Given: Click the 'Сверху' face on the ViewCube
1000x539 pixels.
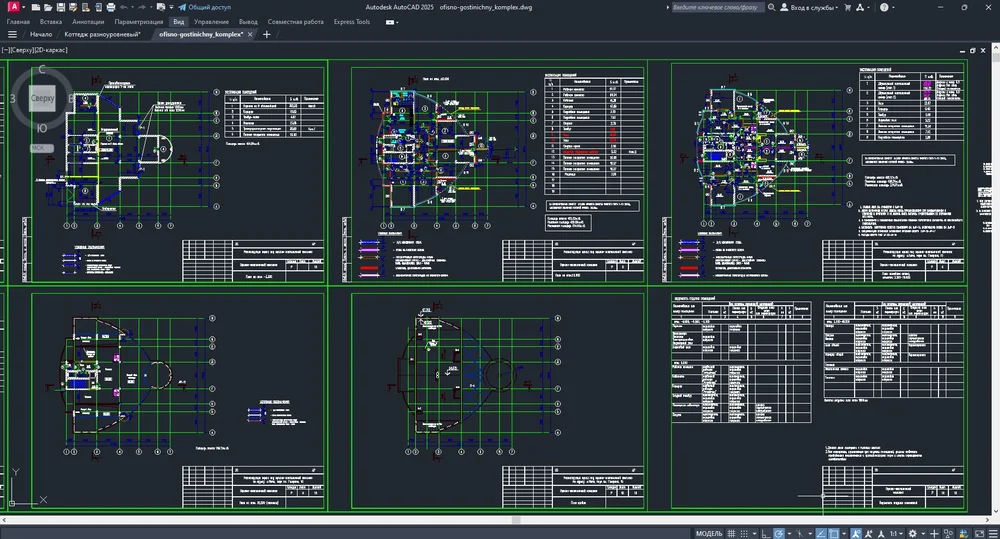Looking at the screenshot, I should click(x=42, y=98).
